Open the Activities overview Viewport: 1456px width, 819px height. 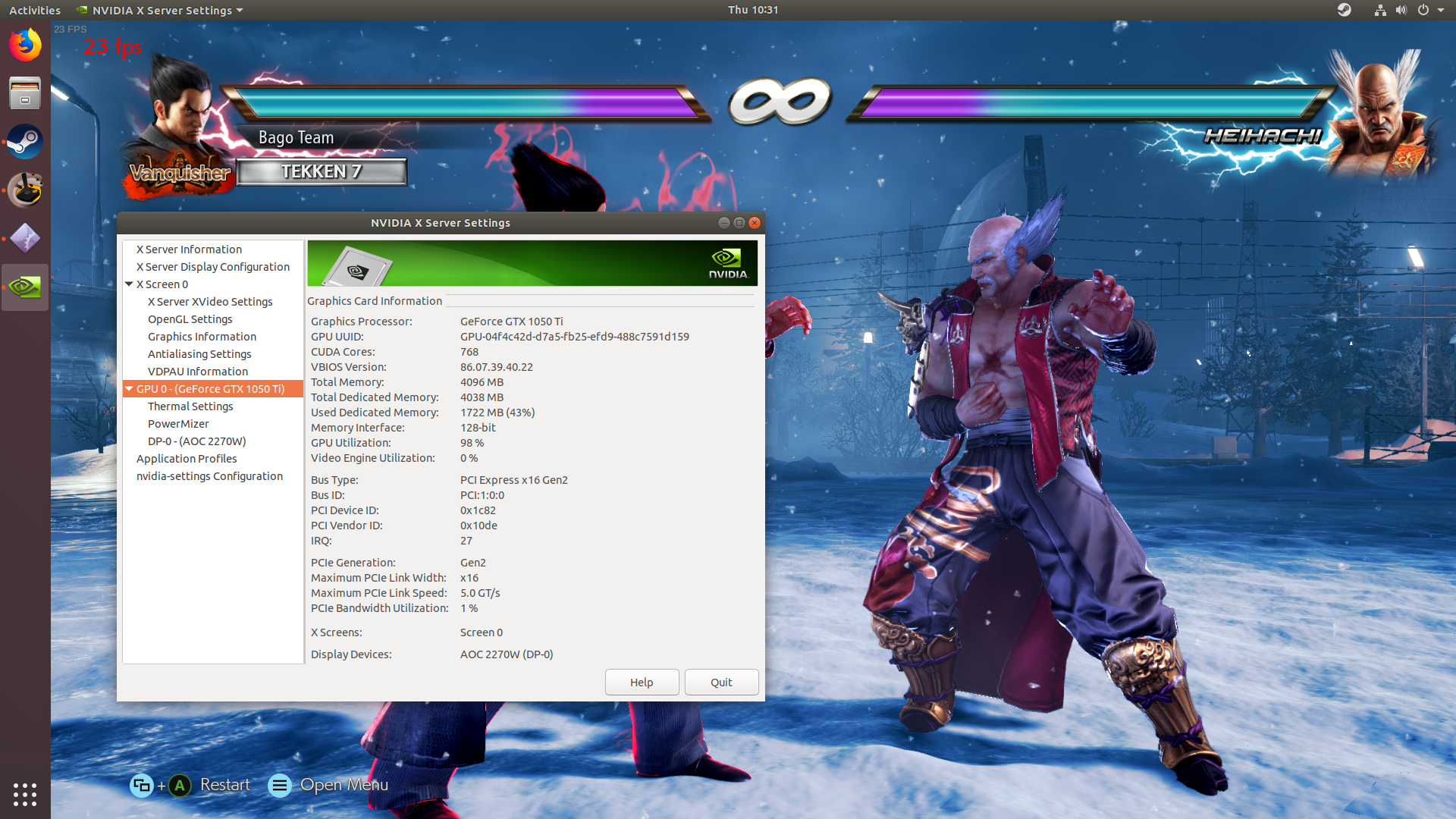35,10
